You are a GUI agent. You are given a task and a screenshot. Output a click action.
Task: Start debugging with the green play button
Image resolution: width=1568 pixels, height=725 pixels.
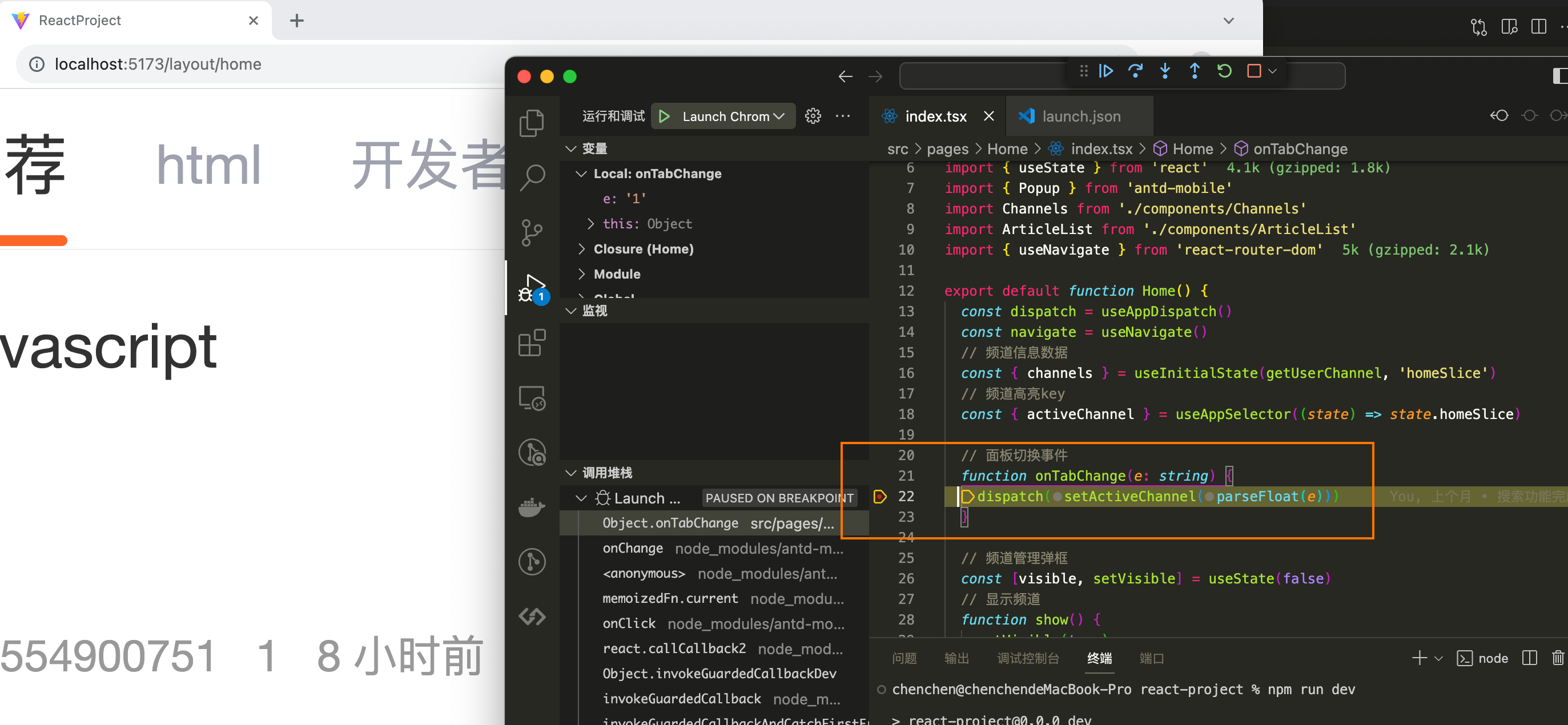(x=665, y=116)
